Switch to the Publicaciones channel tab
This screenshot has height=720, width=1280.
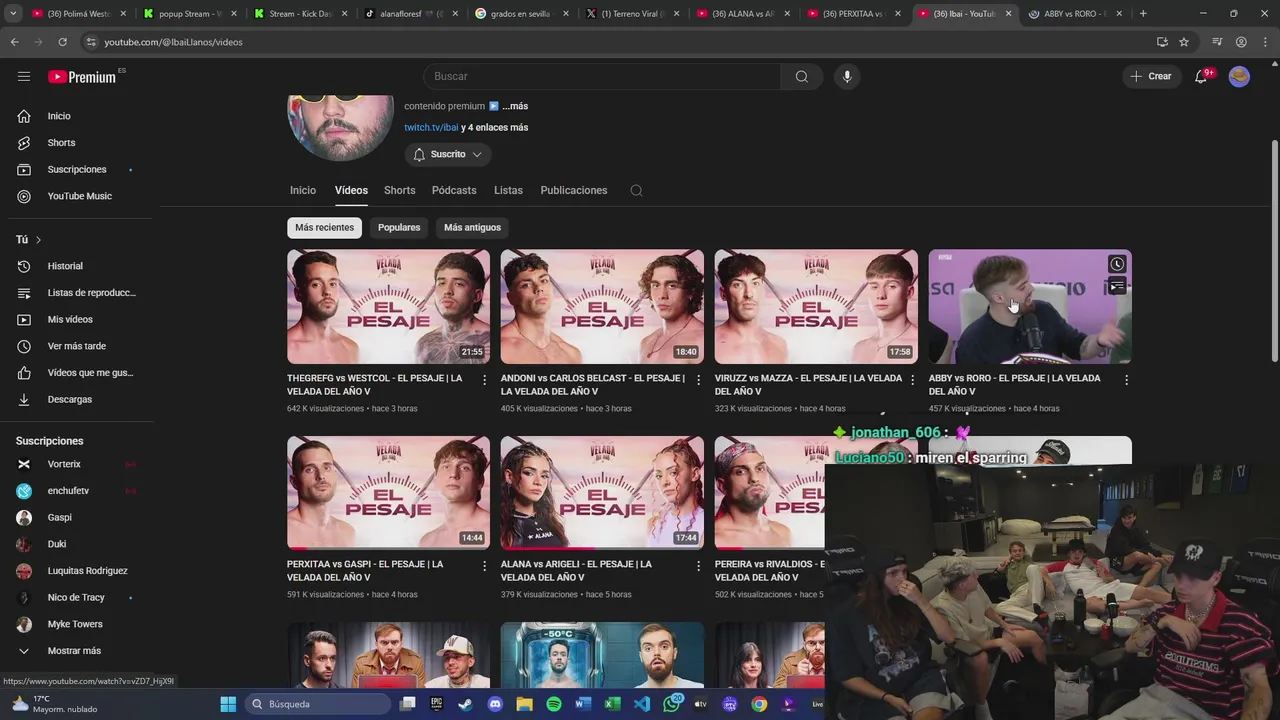tap(574, 190)
